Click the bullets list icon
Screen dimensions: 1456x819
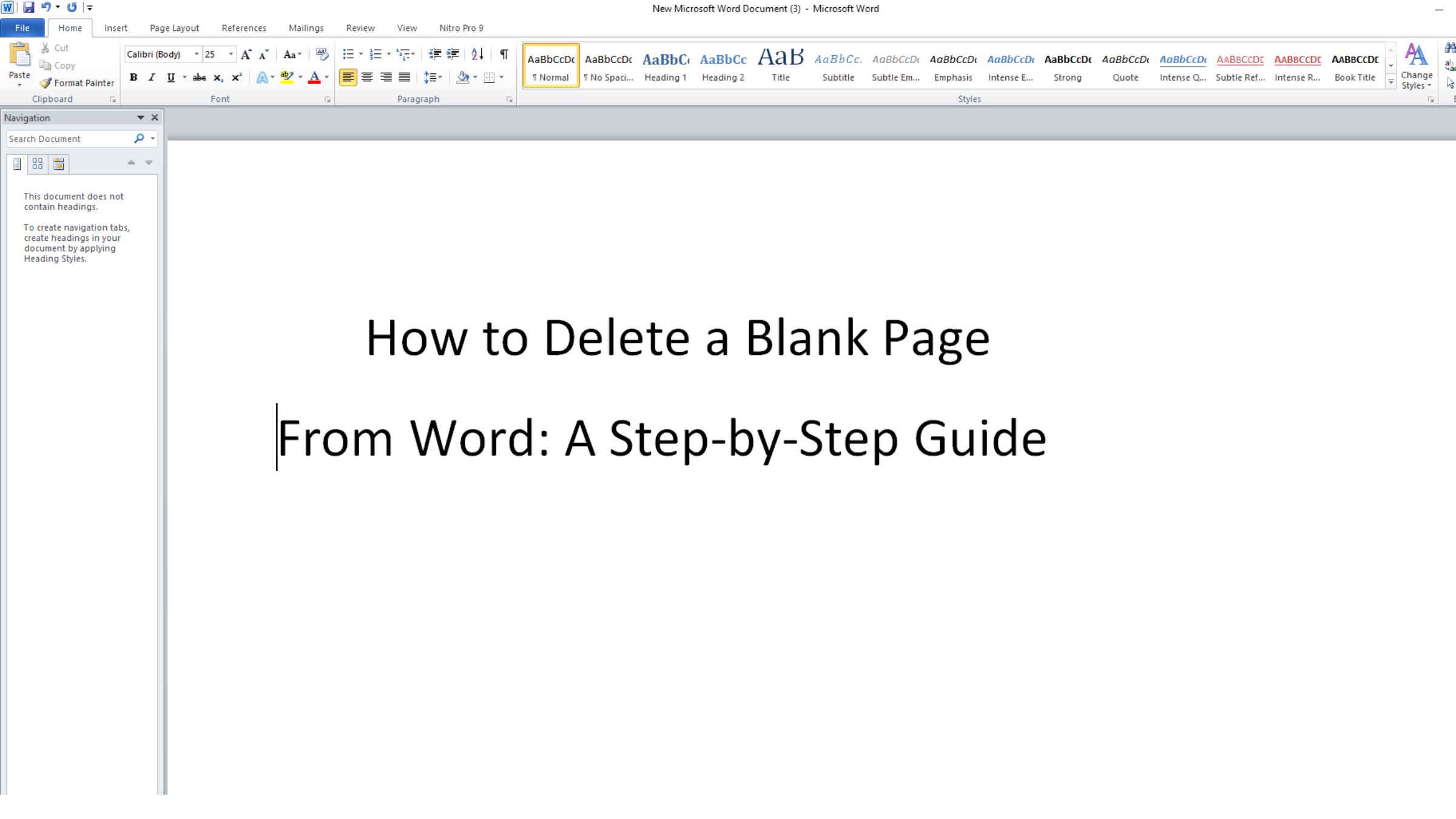[348, 55]
